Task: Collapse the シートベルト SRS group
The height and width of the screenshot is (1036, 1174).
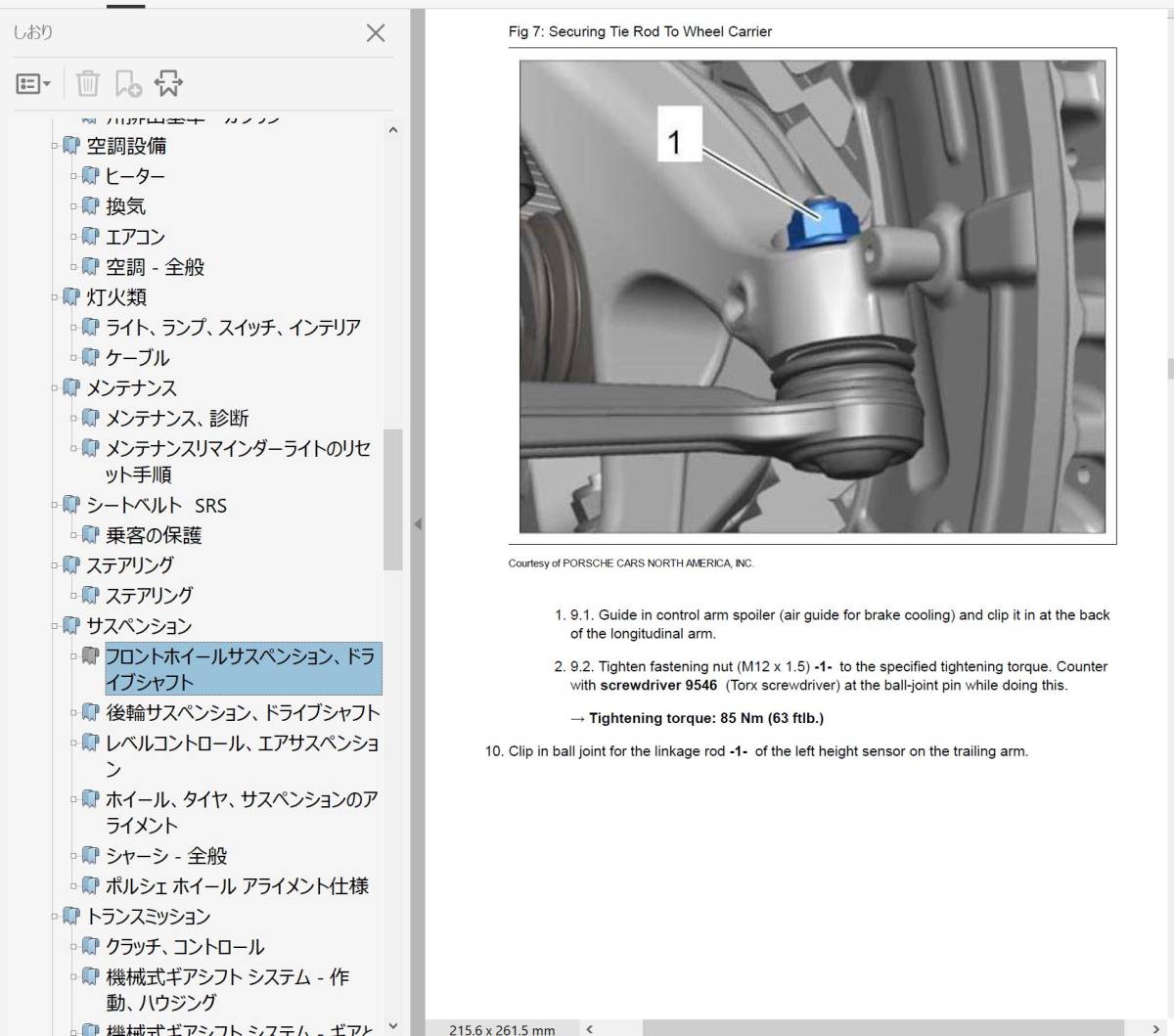Action: (55, 505)
